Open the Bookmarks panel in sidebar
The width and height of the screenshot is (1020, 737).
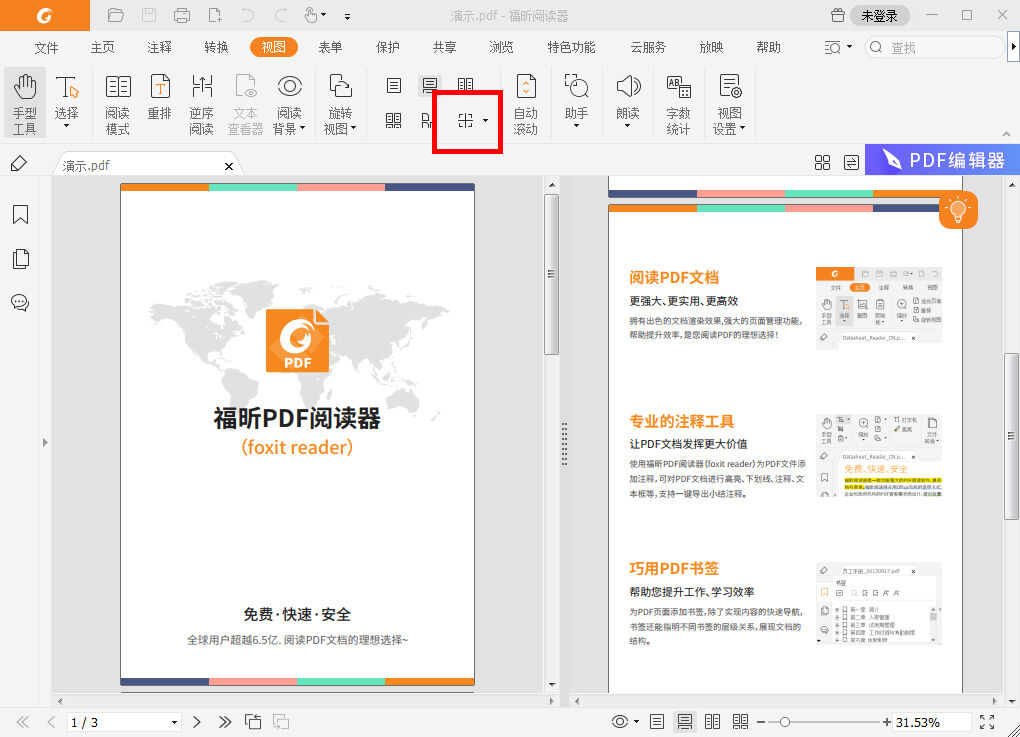pos(20,214)
